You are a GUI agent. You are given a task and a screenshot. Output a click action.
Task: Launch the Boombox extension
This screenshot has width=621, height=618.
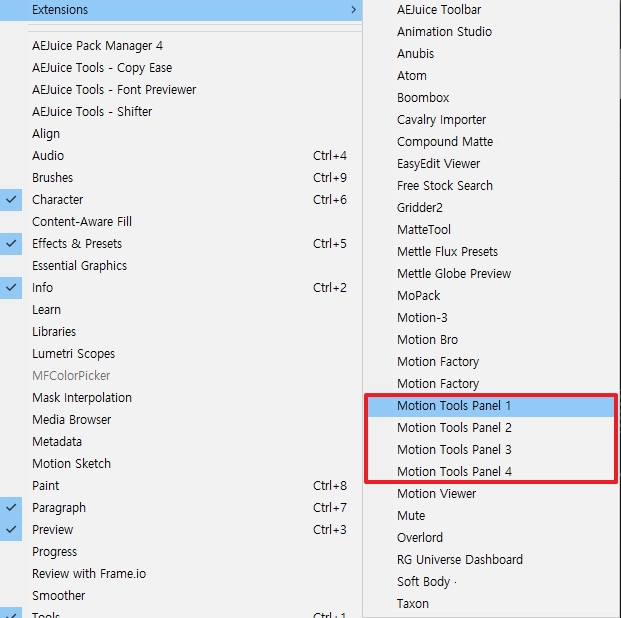click(423, 97)
